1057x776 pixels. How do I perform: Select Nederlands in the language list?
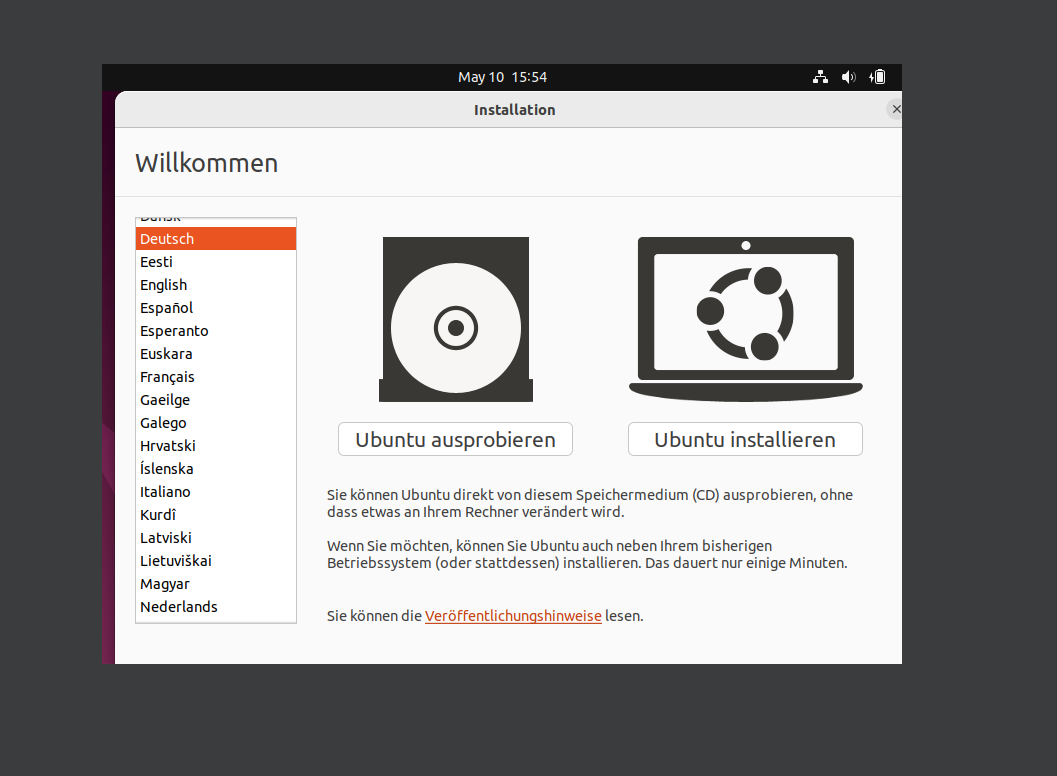click(x=216, y=606)
